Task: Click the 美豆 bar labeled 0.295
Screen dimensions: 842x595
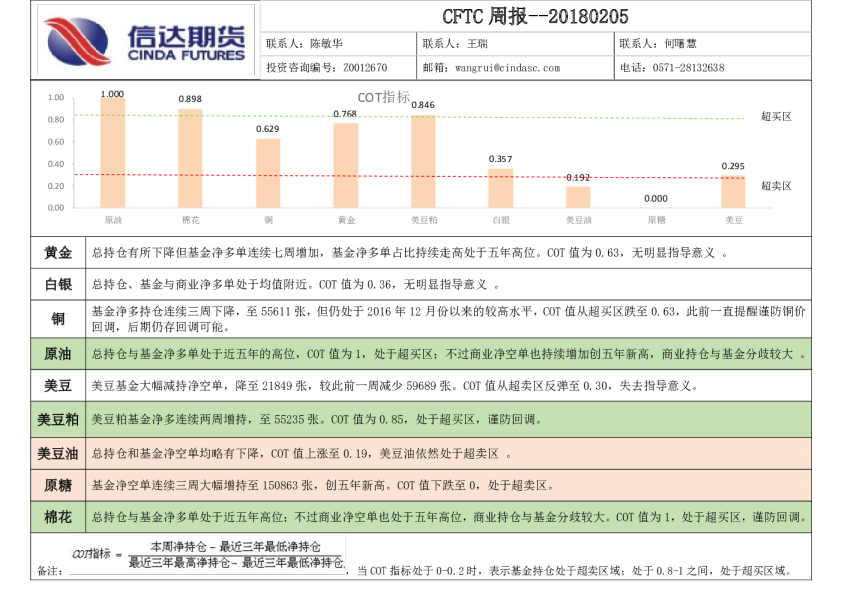Action: (733, 191)
